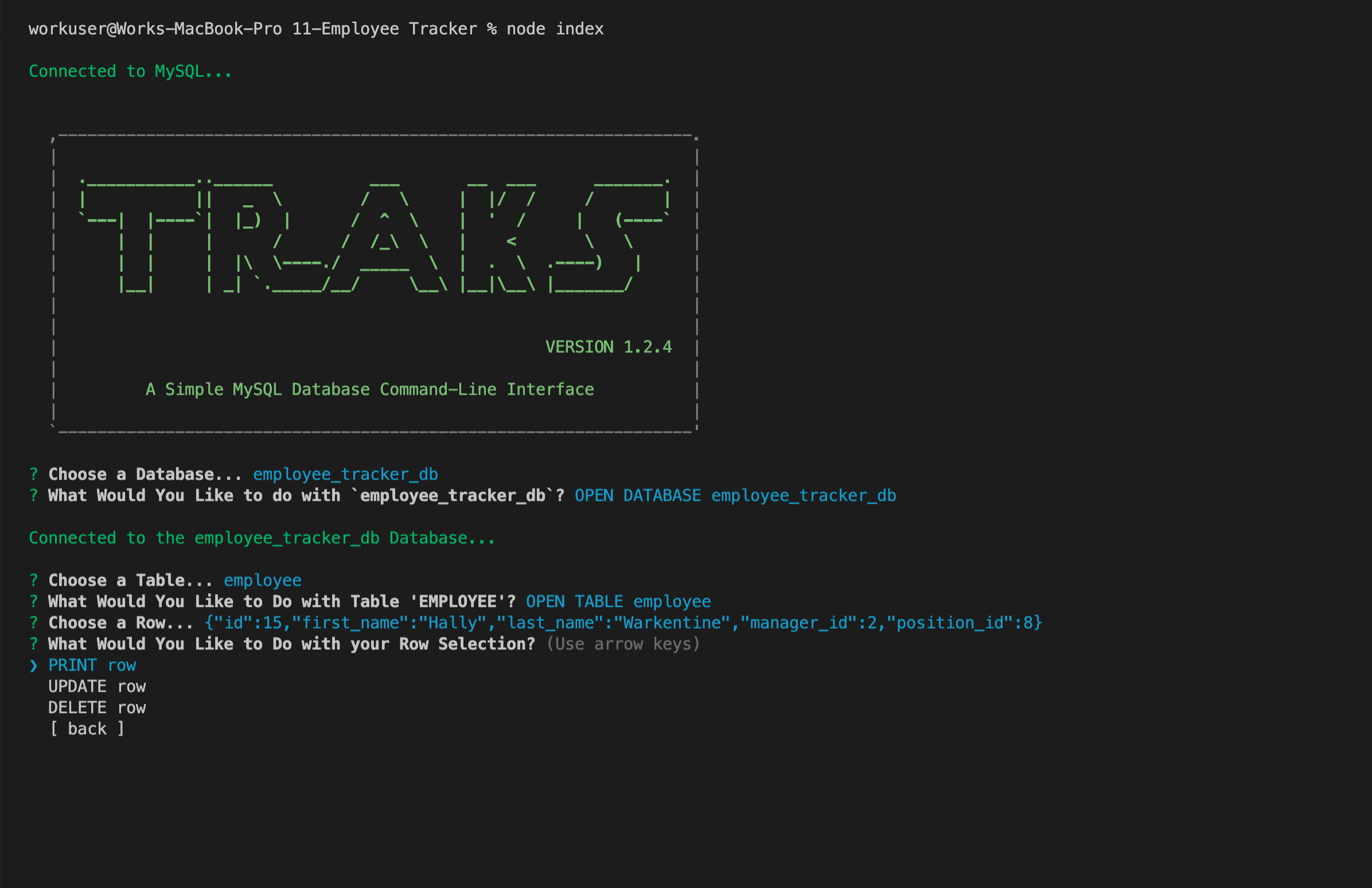
Task: Select the PRINT row menu option
Action: tap(92, 665)
